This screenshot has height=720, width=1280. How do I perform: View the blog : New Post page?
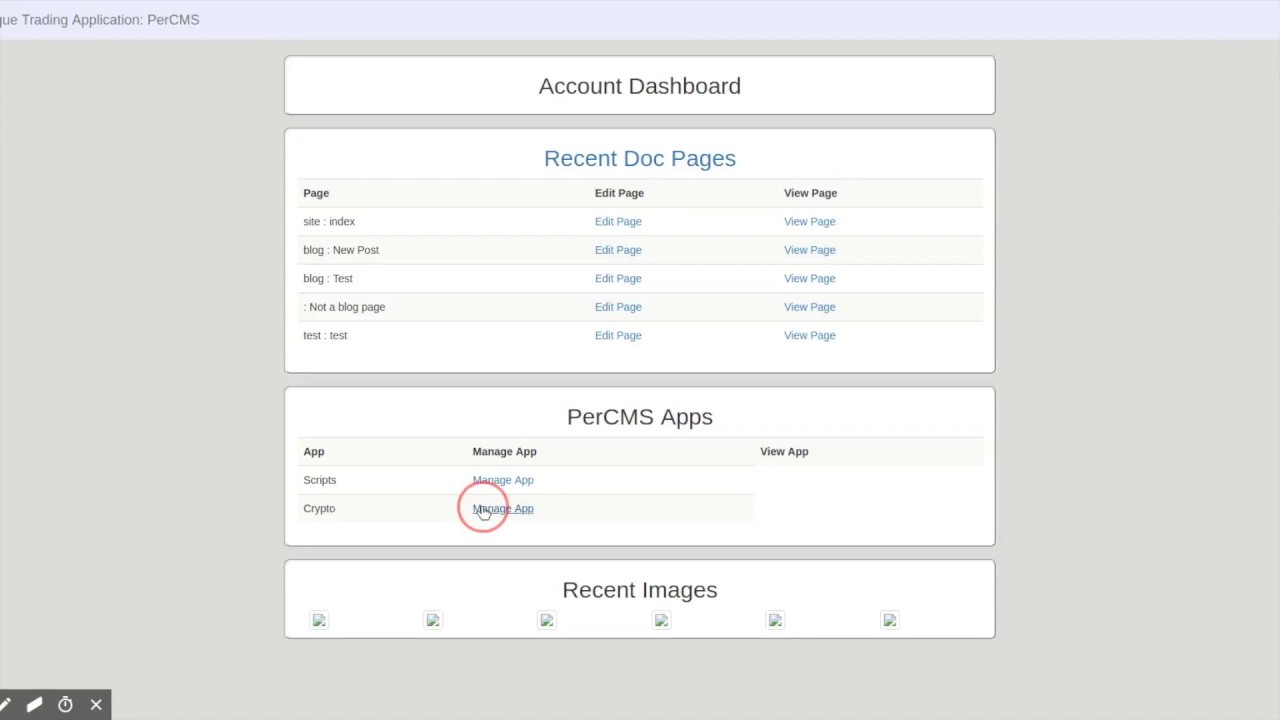[x=810, y=250]
